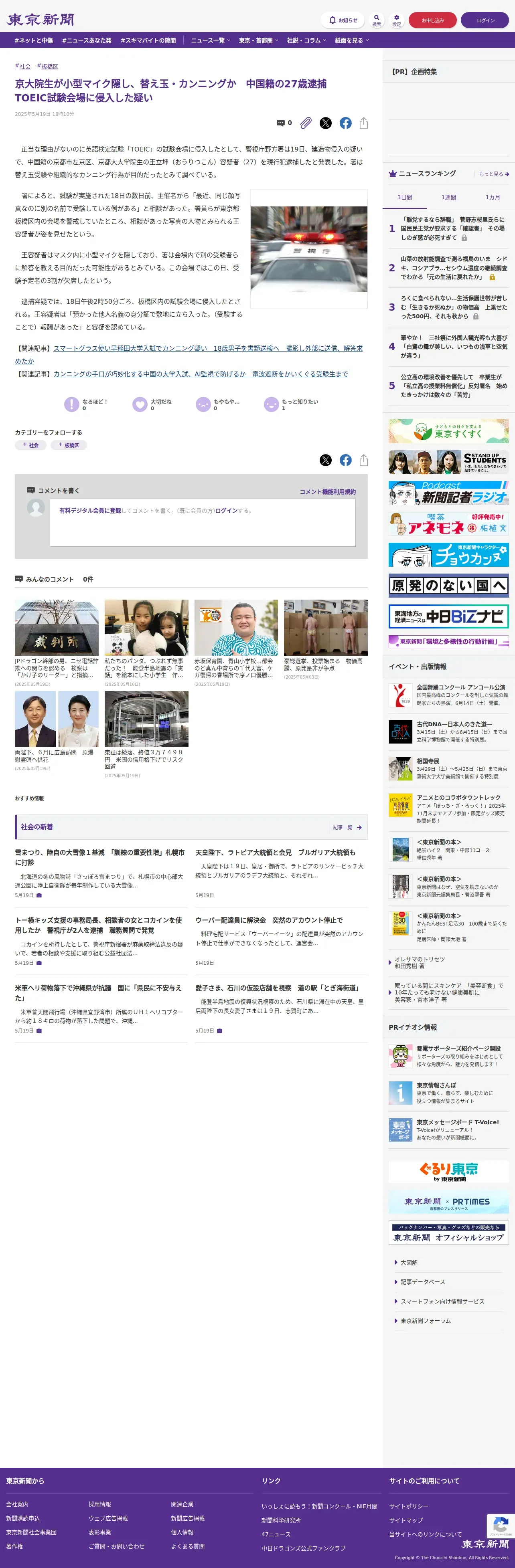Open the police car article photo

click(x=309, y=249)
